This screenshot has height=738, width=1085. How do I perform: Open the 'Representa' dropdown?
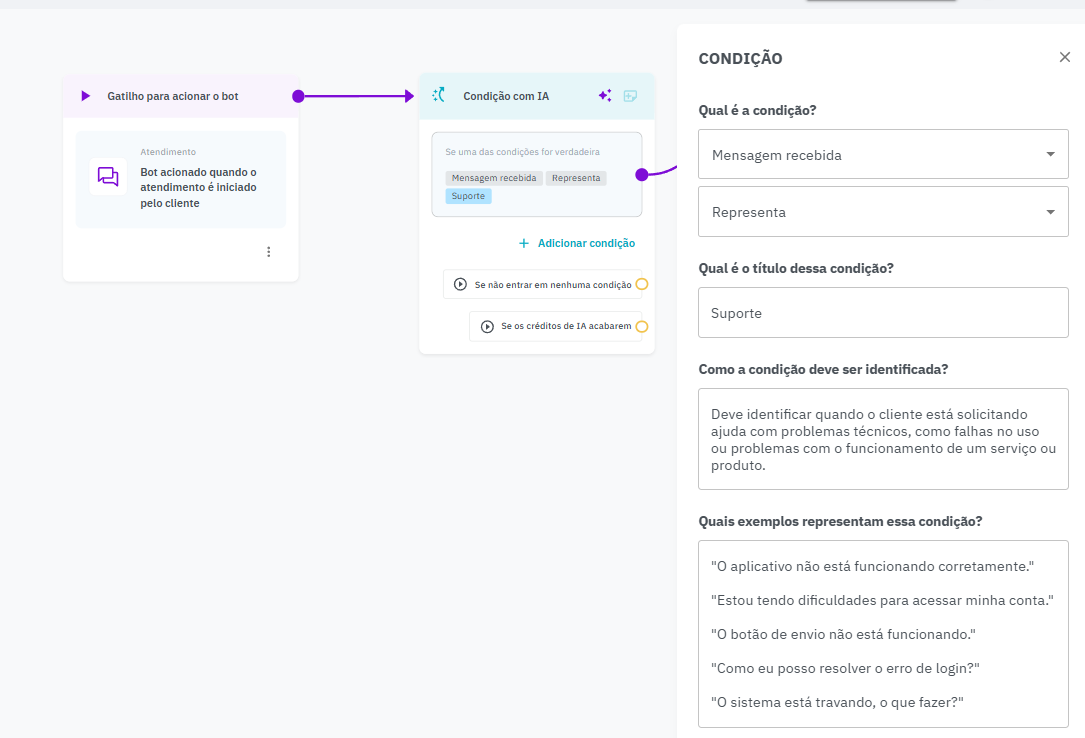point(883,212)
